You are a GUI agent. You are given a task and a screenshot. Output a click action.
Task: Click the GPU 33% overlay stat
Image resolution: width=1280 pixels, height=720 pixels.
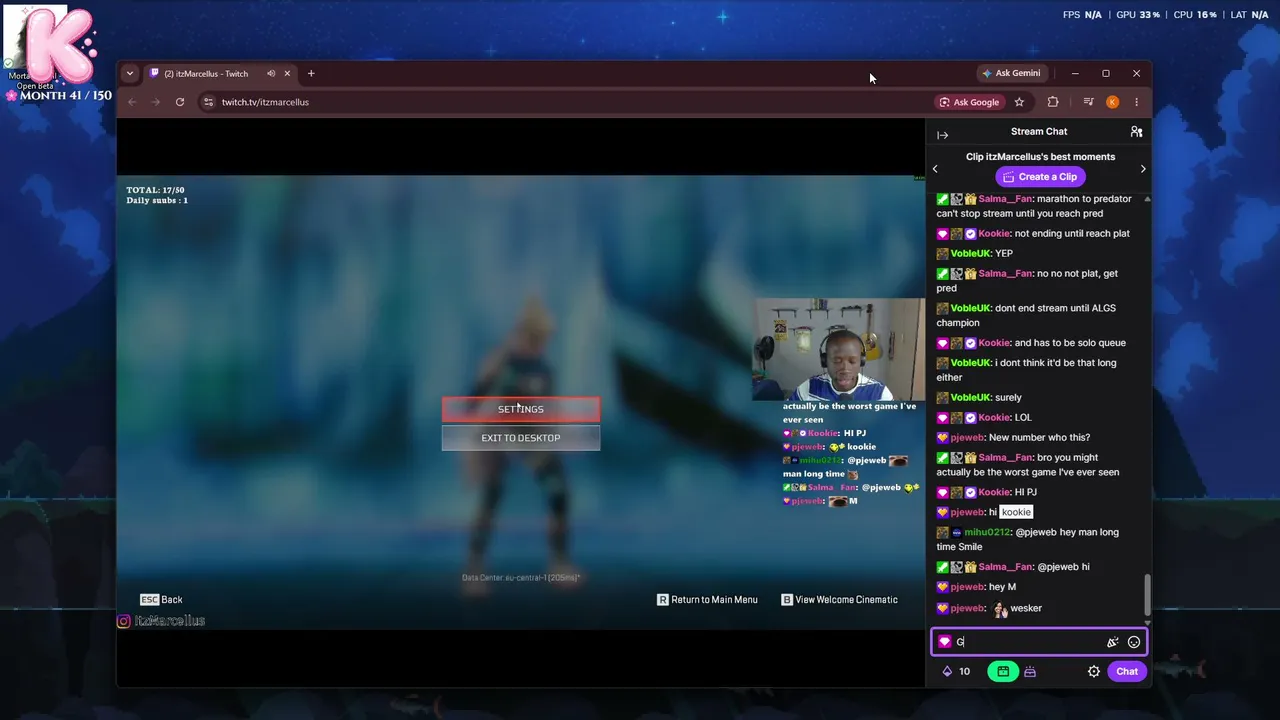click(1138, 15)
